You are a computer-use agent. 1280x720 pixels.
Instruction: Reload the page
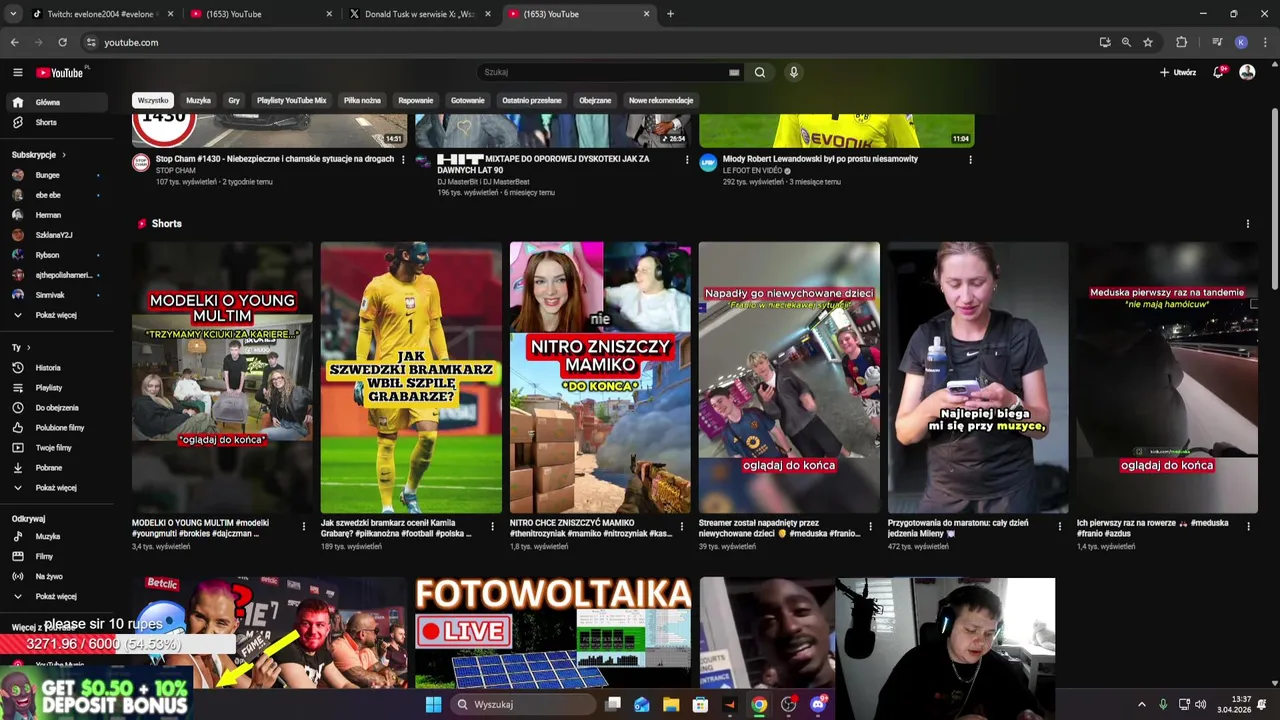point(62,42)
